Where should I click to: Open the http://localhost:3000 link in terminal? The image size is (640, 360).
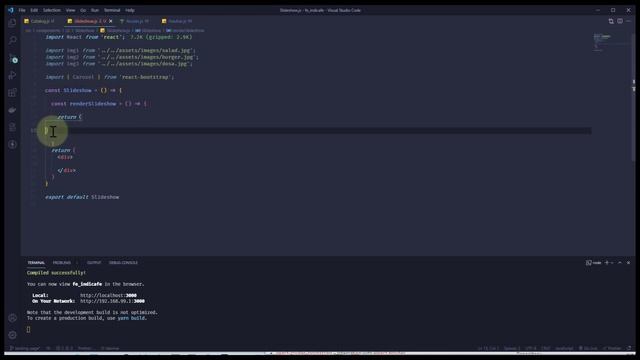(108, 295)
